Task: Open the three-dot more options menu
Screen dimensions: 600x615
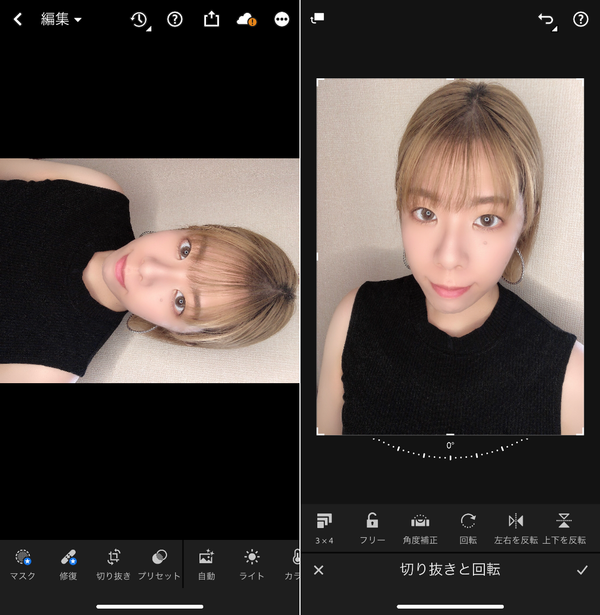Action: [x=282, y=19]
